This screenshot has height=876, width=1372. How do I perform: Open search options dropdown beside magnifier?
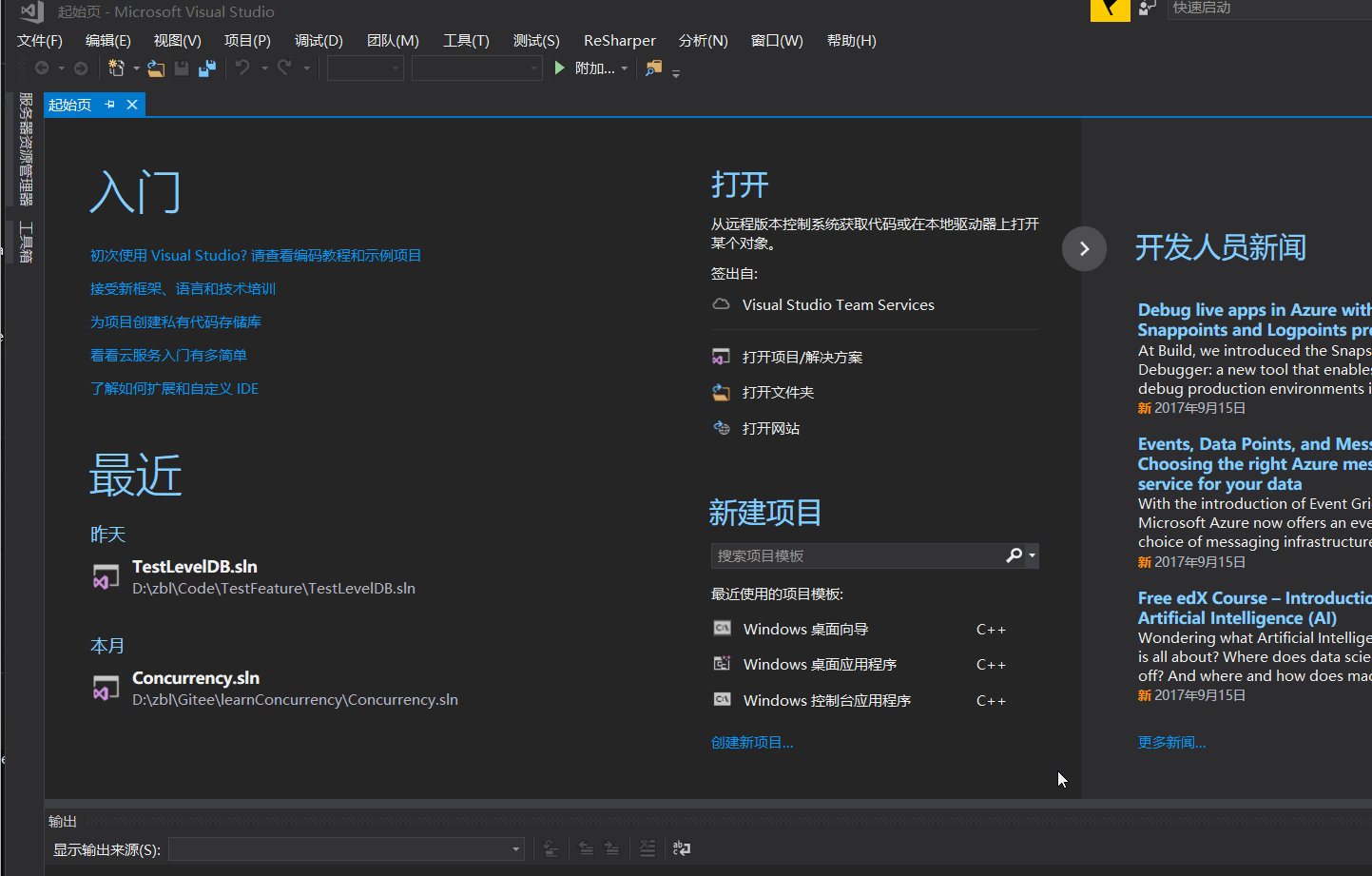[x=1033, y=555]
